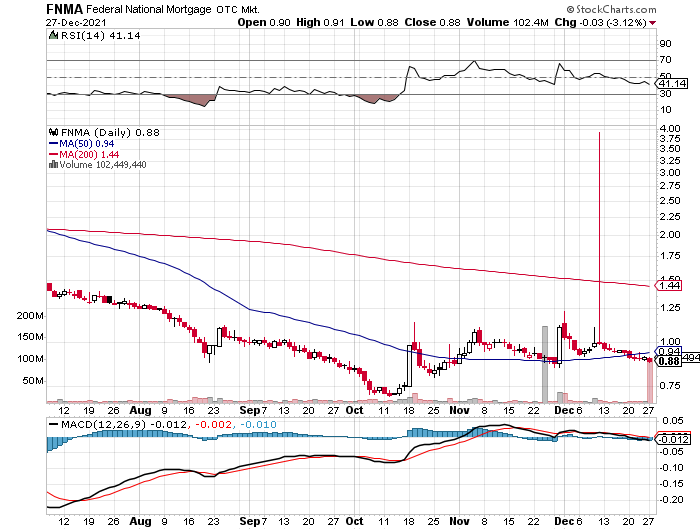This screenshot has width=700, height=530.
Task: Click the MA(200) 1.44 legend text
Action: tap(89, 154)
